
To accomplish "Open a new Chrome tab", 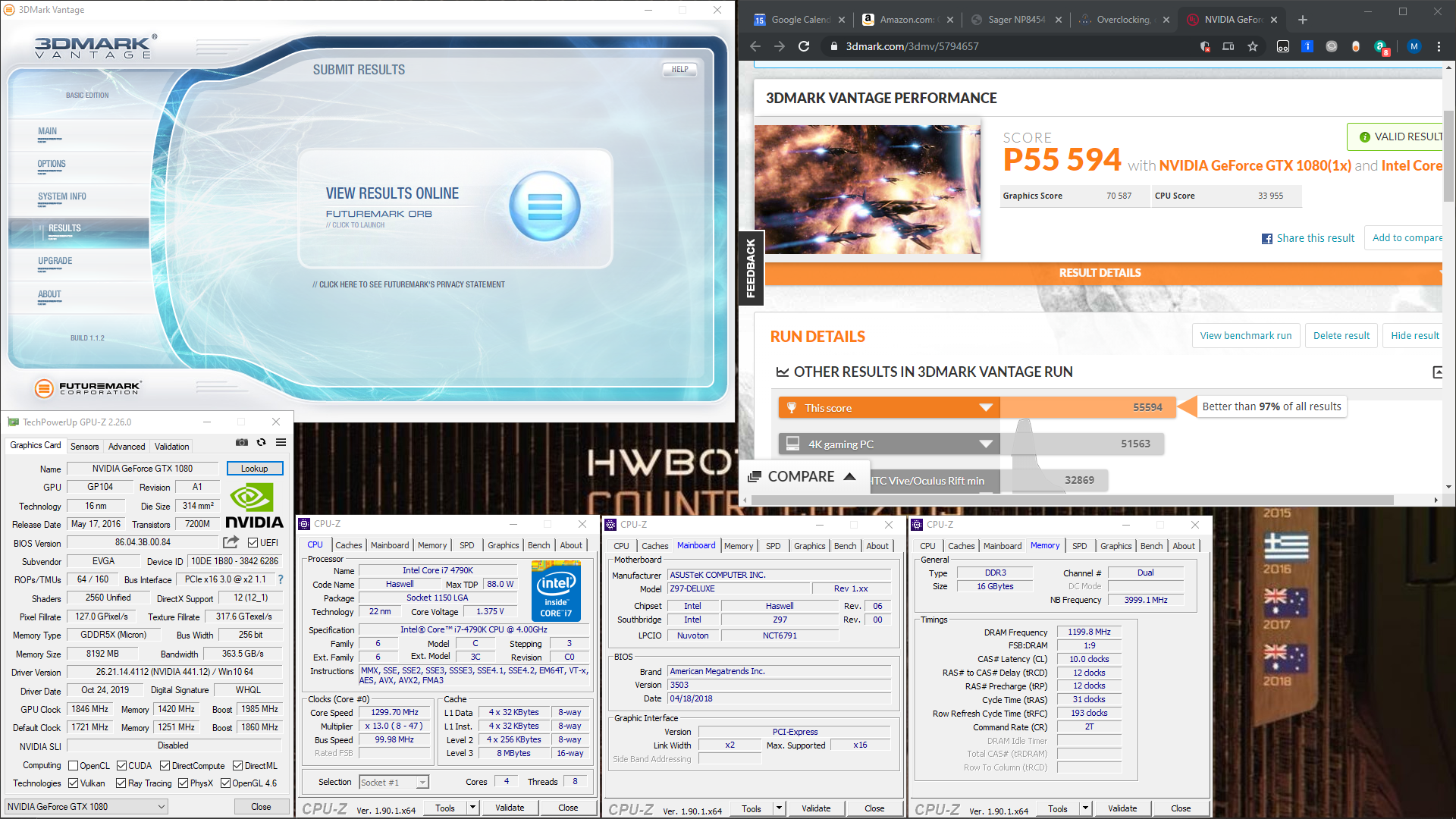I will (x=1302, y=20).
